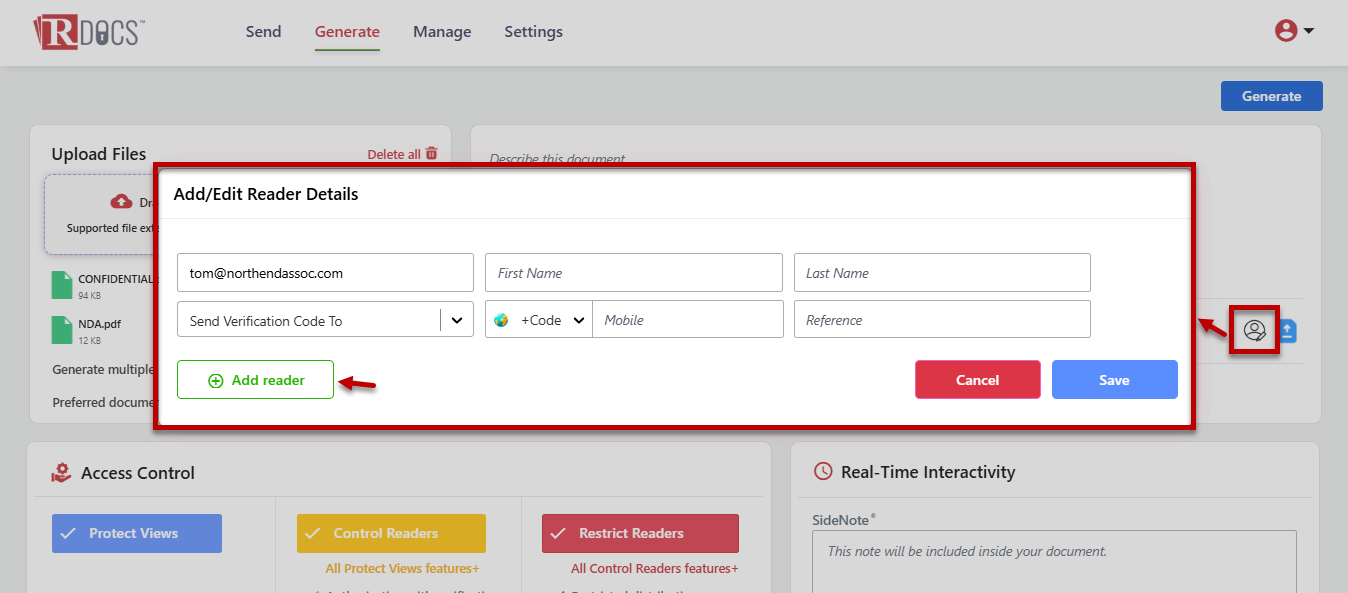Toggle the Restrict Readers option
The width and height of the screenshot is (1348, 593).
pos(640,534)
